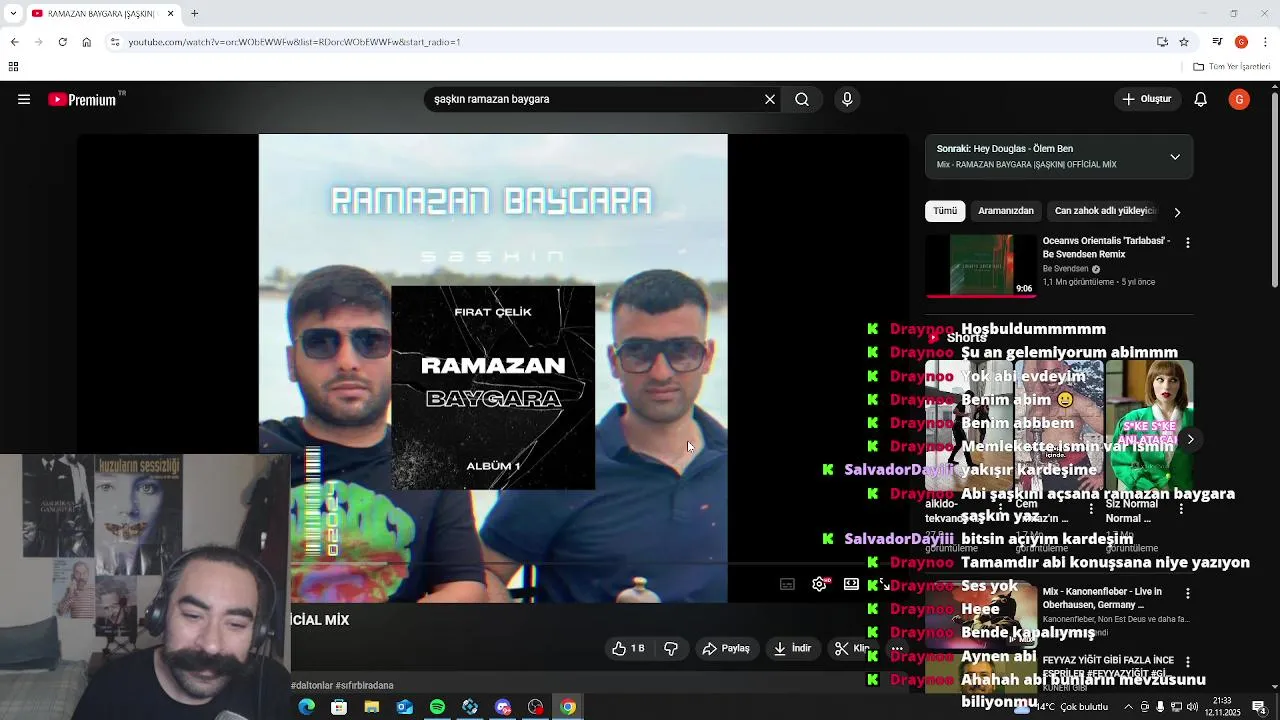Viewport: 1280px width, 720px height.
Task: Open YouTube notifications bell
Action: point(1201,99)
